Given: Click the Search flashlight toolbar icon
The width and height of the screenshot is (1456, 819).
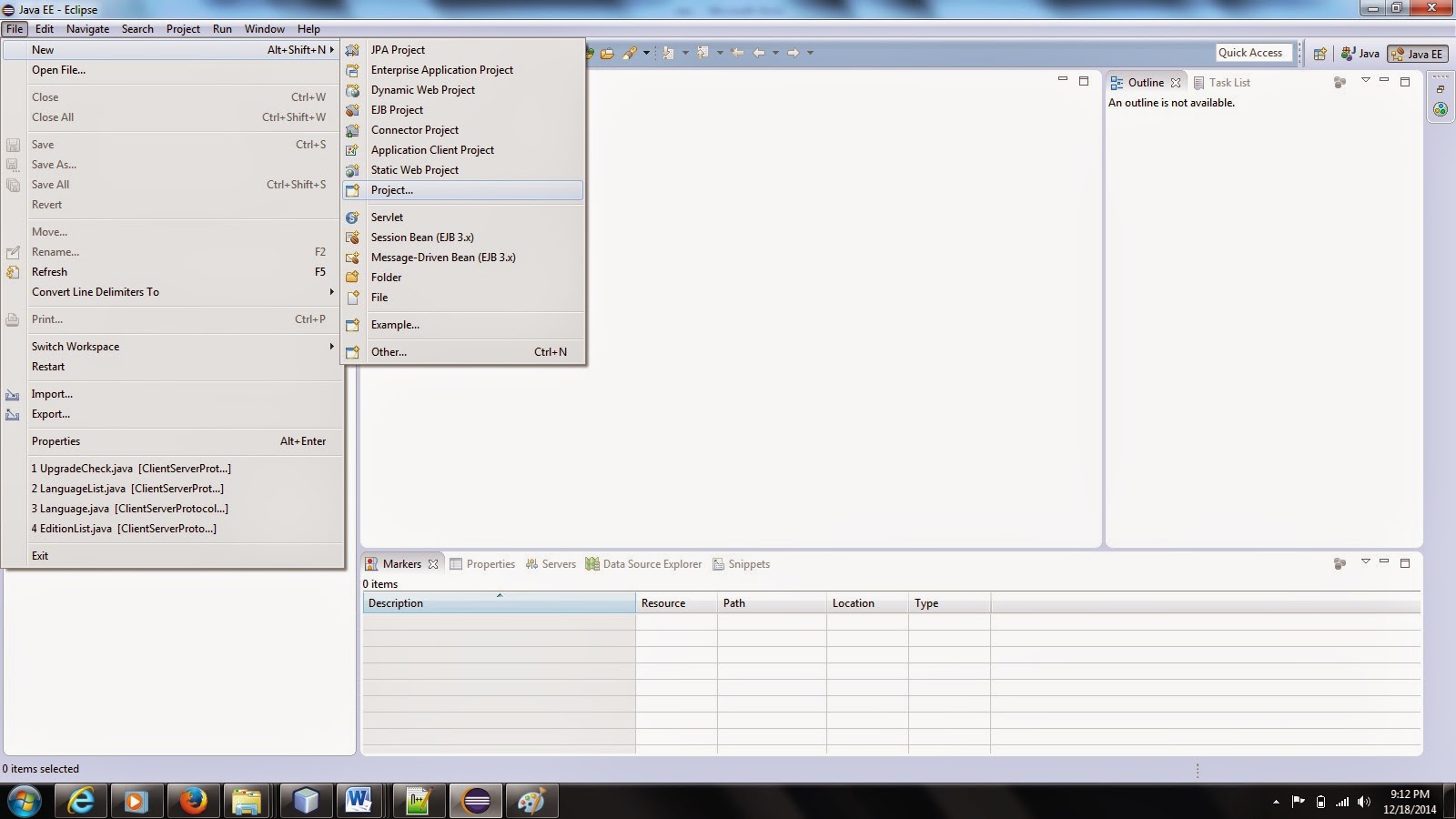Looking at the screenshot, I should [x=630, y=53].
